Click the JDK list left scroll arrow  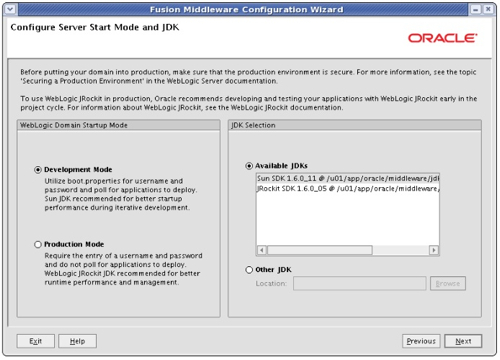[262, 250]
